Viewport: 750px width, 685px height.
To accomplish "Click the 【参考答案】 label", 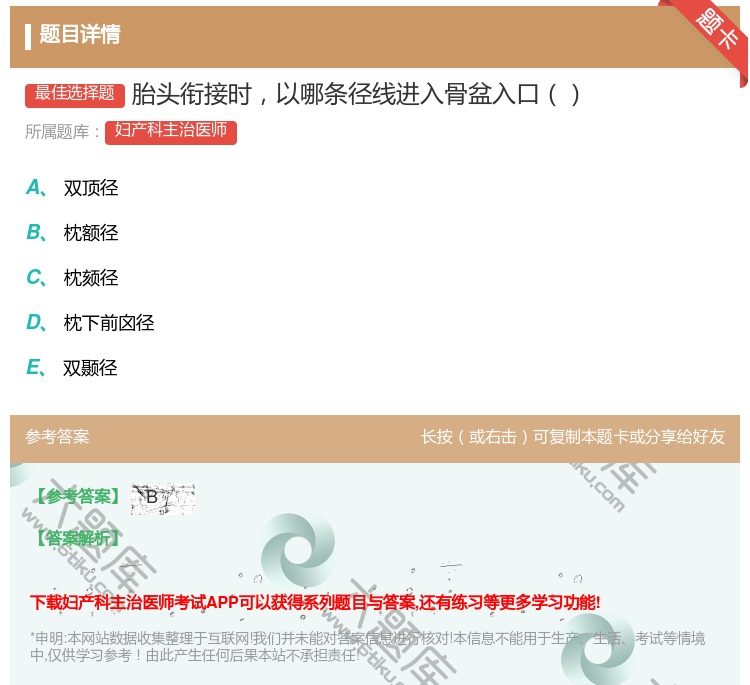I will point(78,497).
